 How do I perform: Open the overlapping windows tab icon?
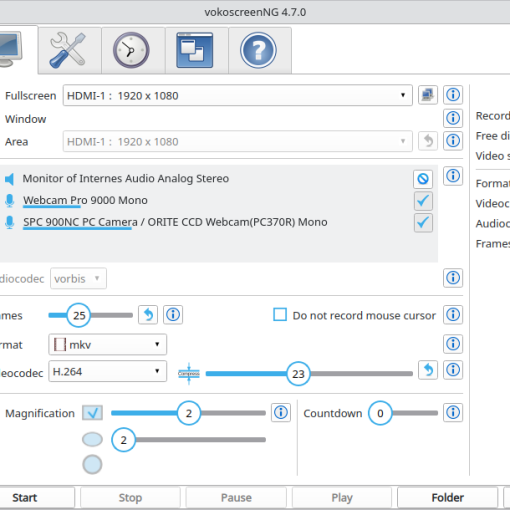click(x=196, y=50)
